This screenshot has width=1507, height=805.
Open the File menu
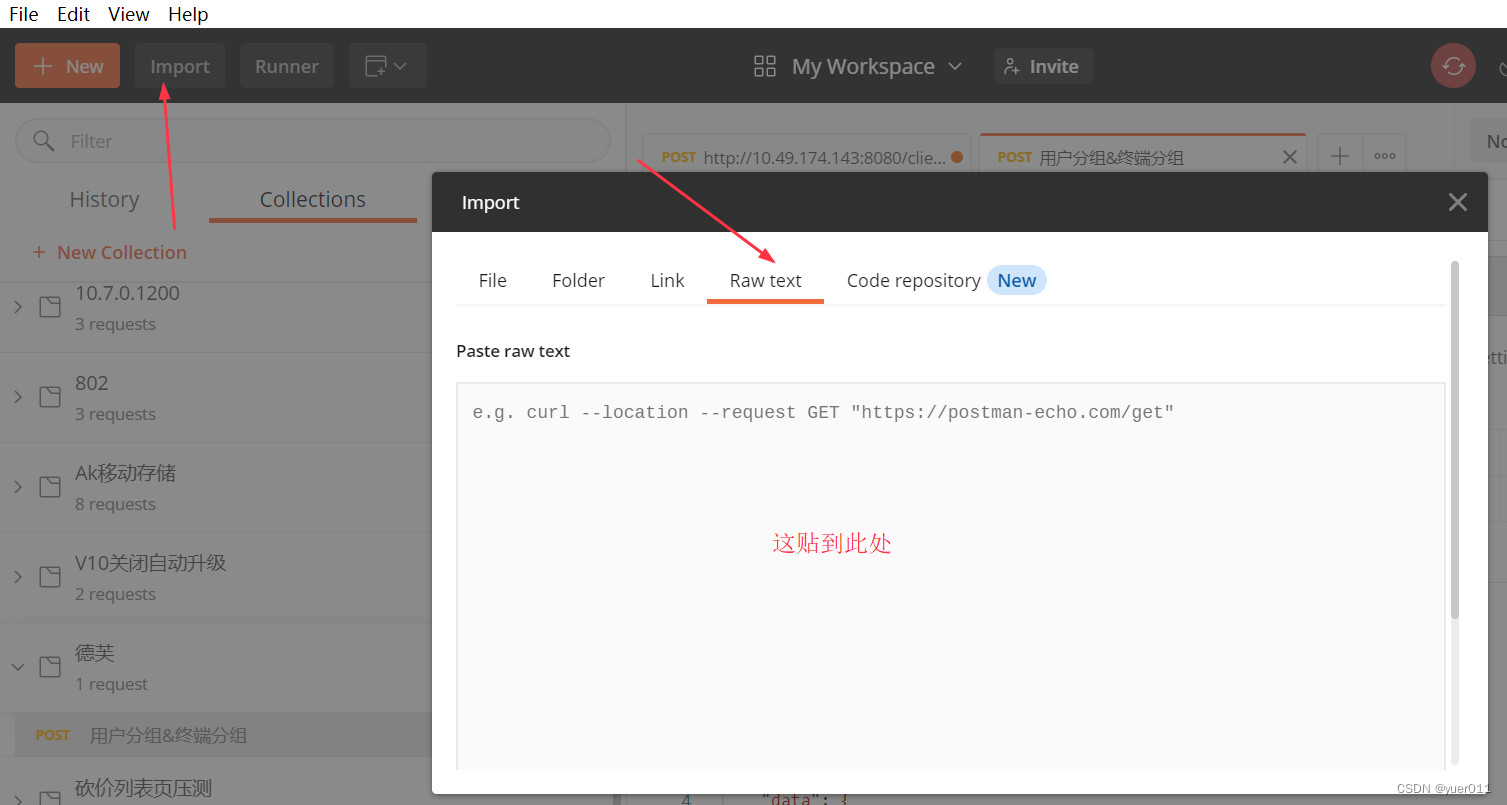coord(24,14)
